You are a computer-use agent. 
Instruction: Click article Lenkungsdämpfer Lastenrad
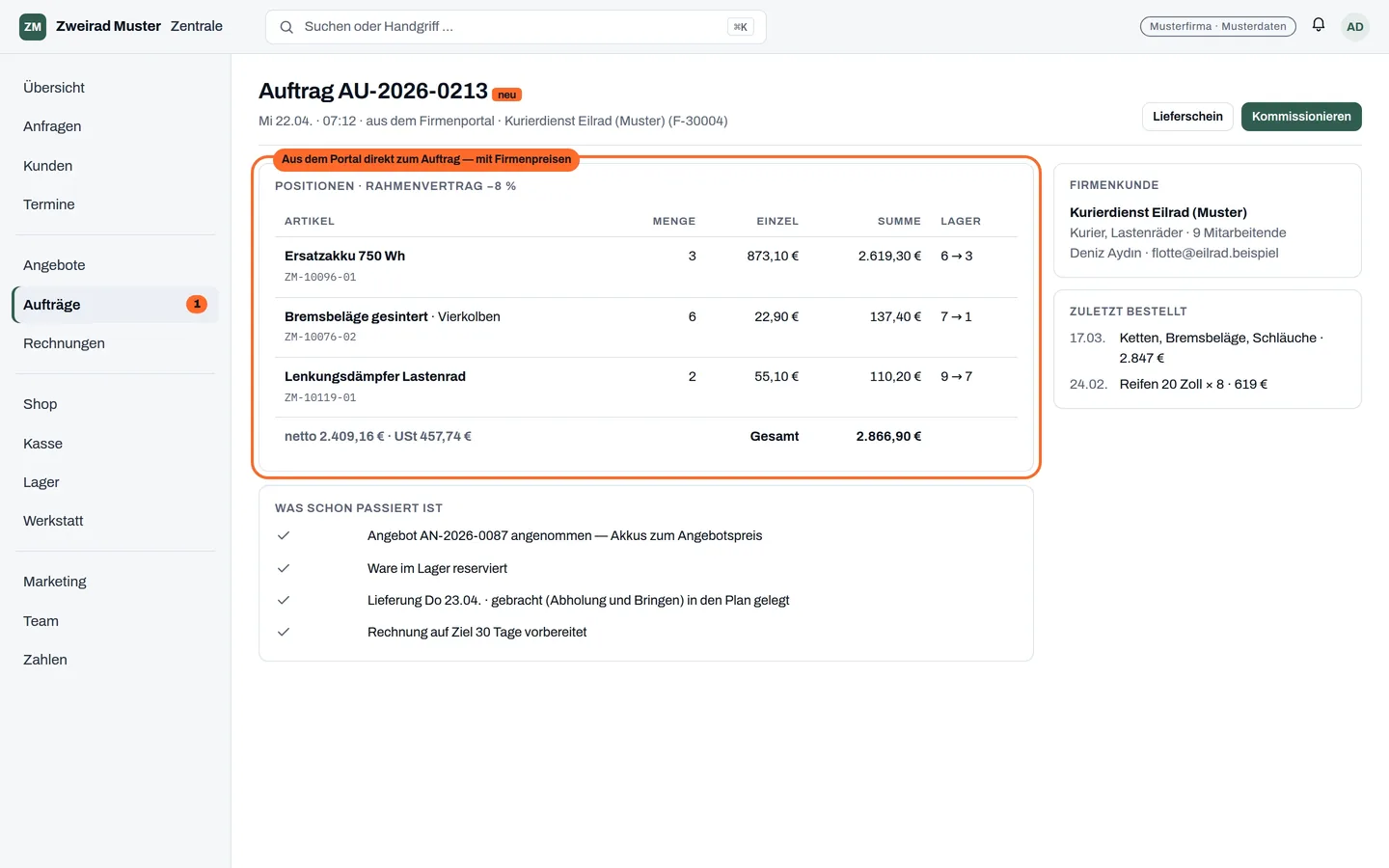click(x=375, y=376)
